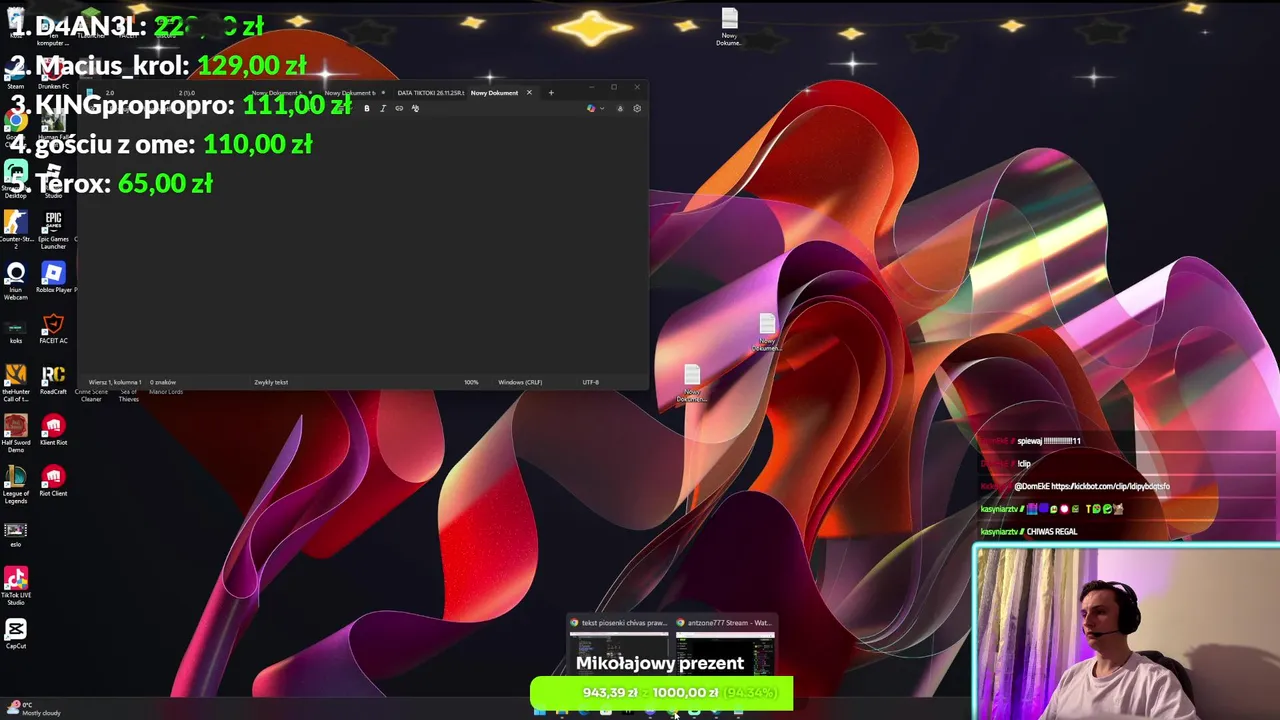Select Nowy Dokument file below Notepad window
1280x720 pixels.
pos(691,384)
